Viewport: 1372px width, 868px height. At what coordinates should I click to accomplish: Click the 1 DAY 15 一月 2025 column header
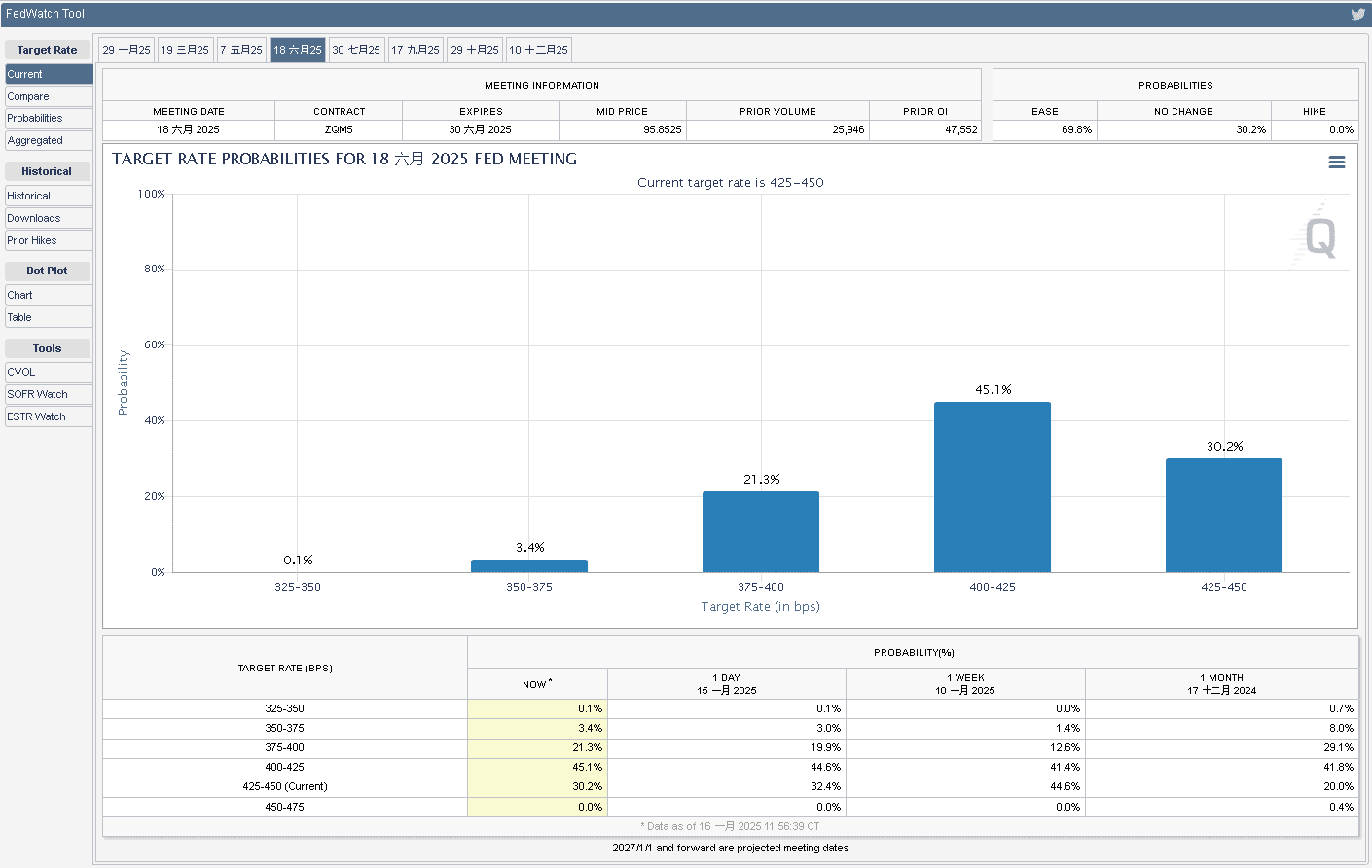point(727,684)
